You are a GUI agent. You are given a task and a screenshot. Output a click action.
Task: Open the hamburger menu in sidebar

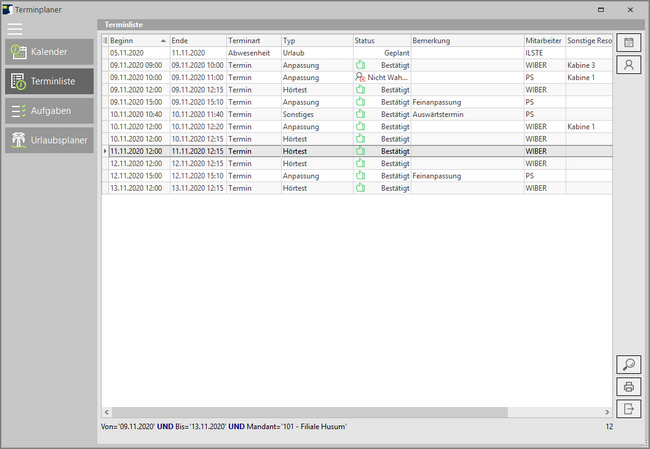15,29
